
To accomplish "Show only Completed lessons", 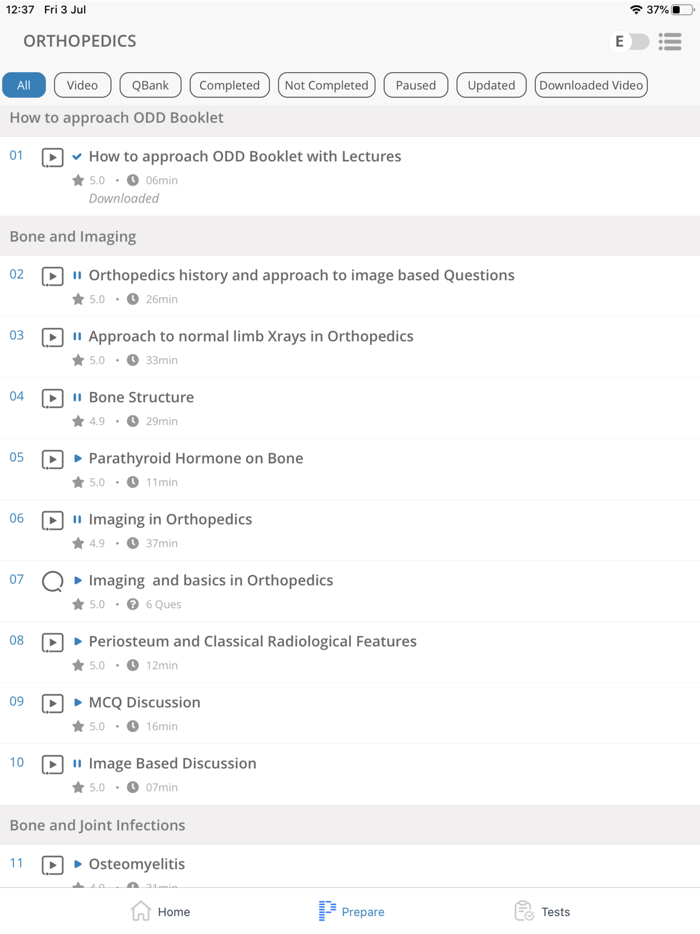I will point(229,85).
